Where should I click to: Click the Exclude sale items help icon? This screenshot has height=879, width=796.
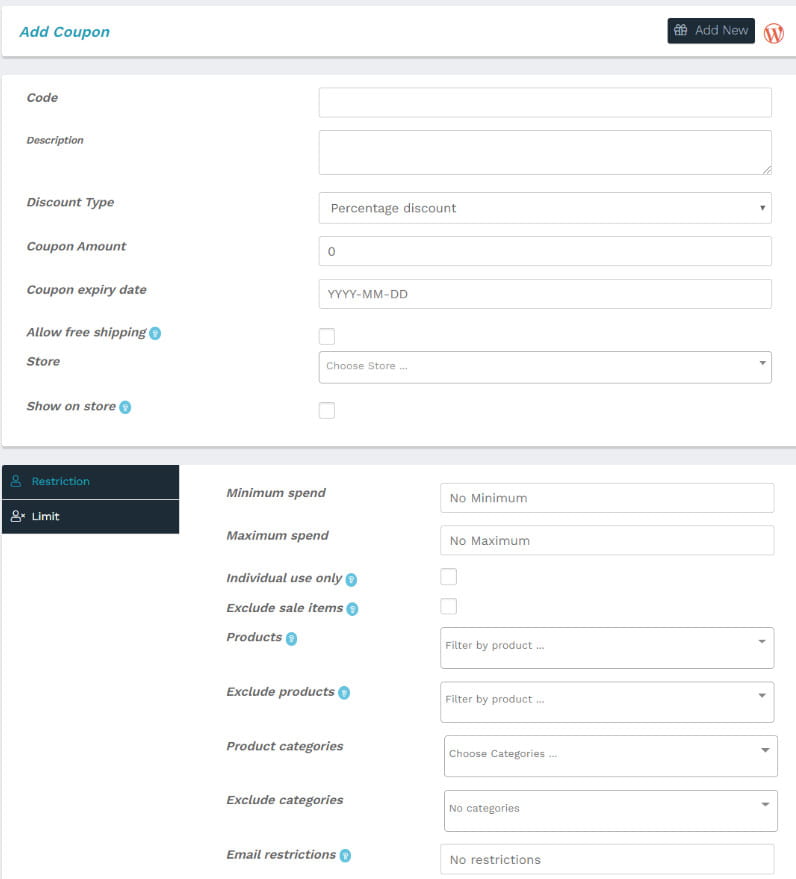click(x=352, y=609)
